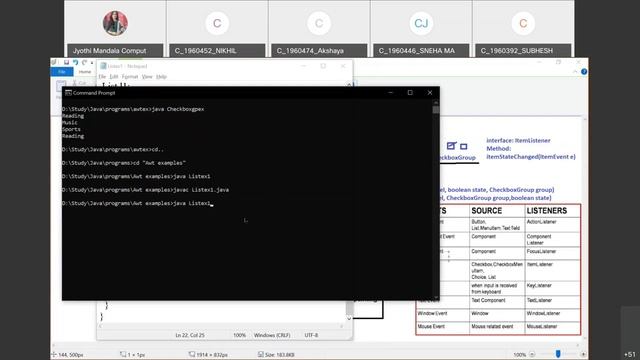Click the checkbox icon above 'CheckboxGroup' in the slide
Image resolution: width=640 pixels, height=360 pixels.
[451, 146]
